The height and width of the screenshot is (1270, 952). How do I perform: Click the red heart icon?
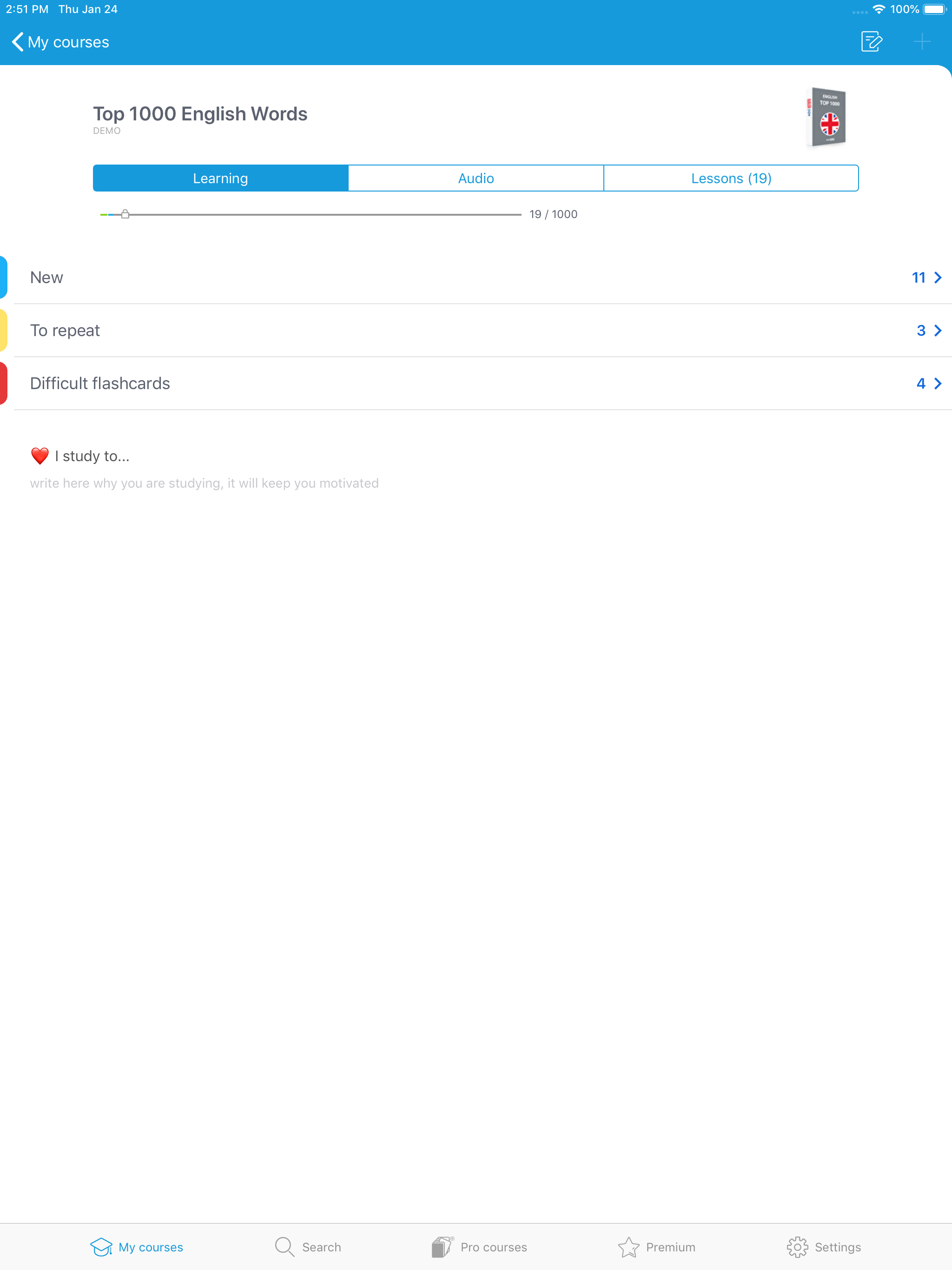(x=40, y=456)
